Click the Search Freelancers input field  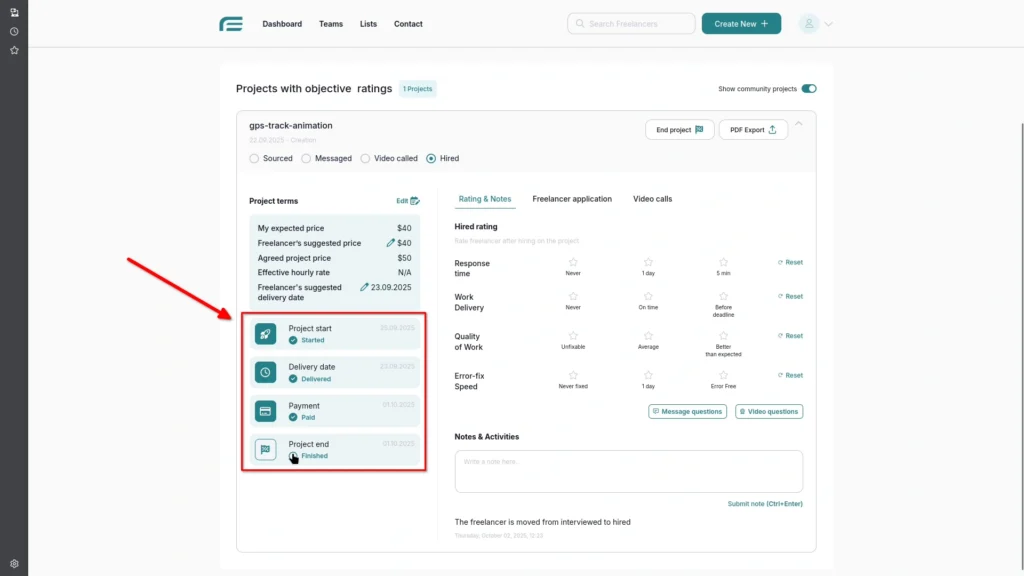(x=631, y=24)
